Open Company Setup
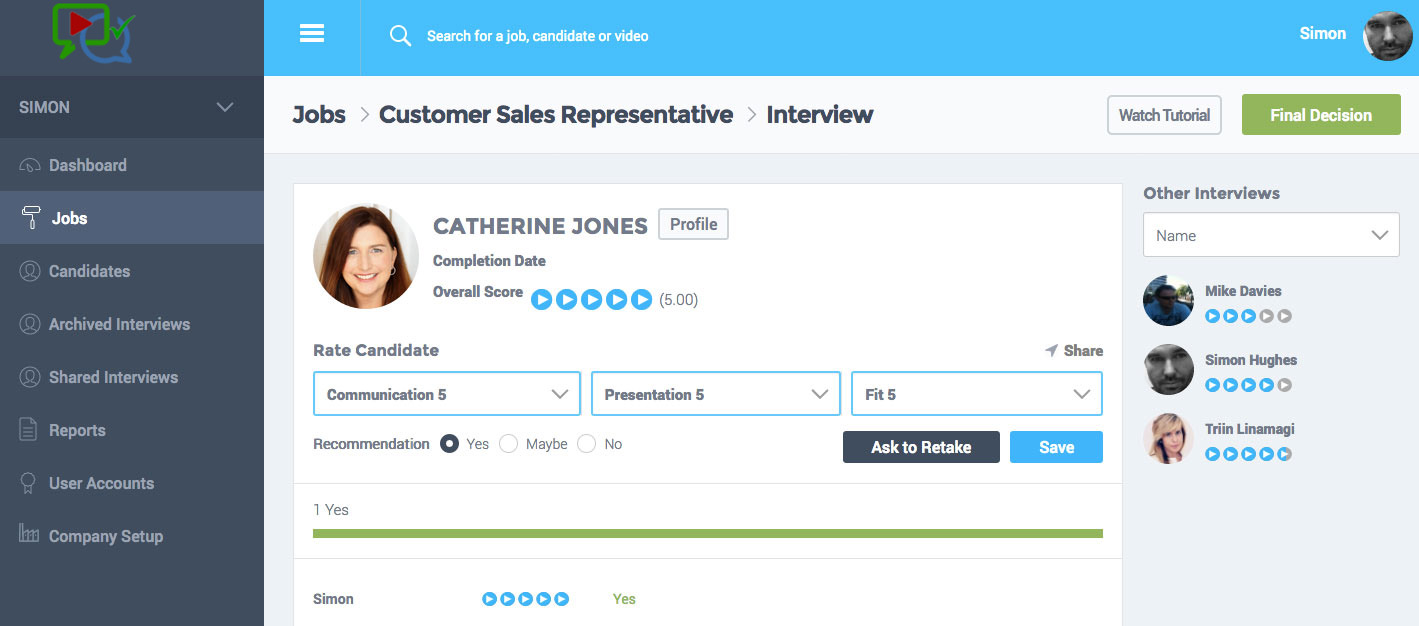Viewport: 1419px width, 626px height. (x=105, y=536)
